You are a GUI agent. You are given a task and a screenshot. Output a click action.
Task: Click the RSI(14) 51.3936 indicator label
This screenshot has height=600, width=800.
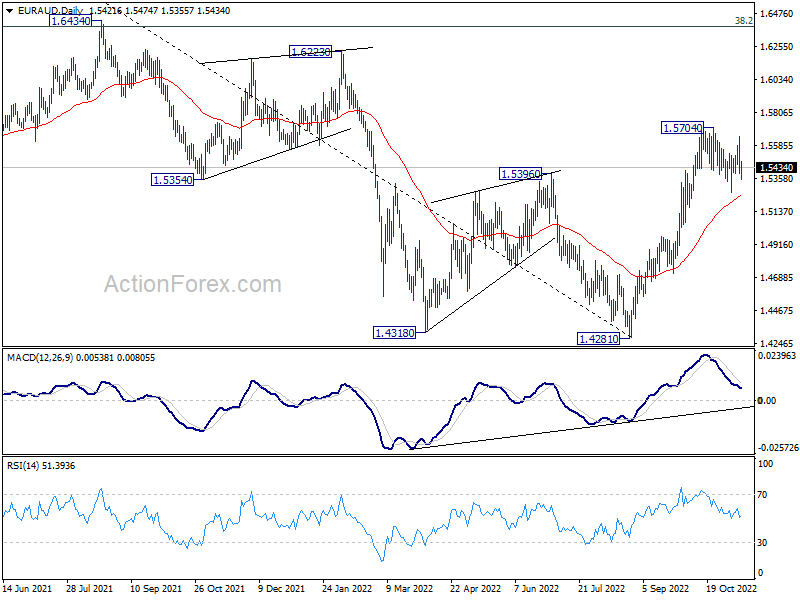coord(41,465)
